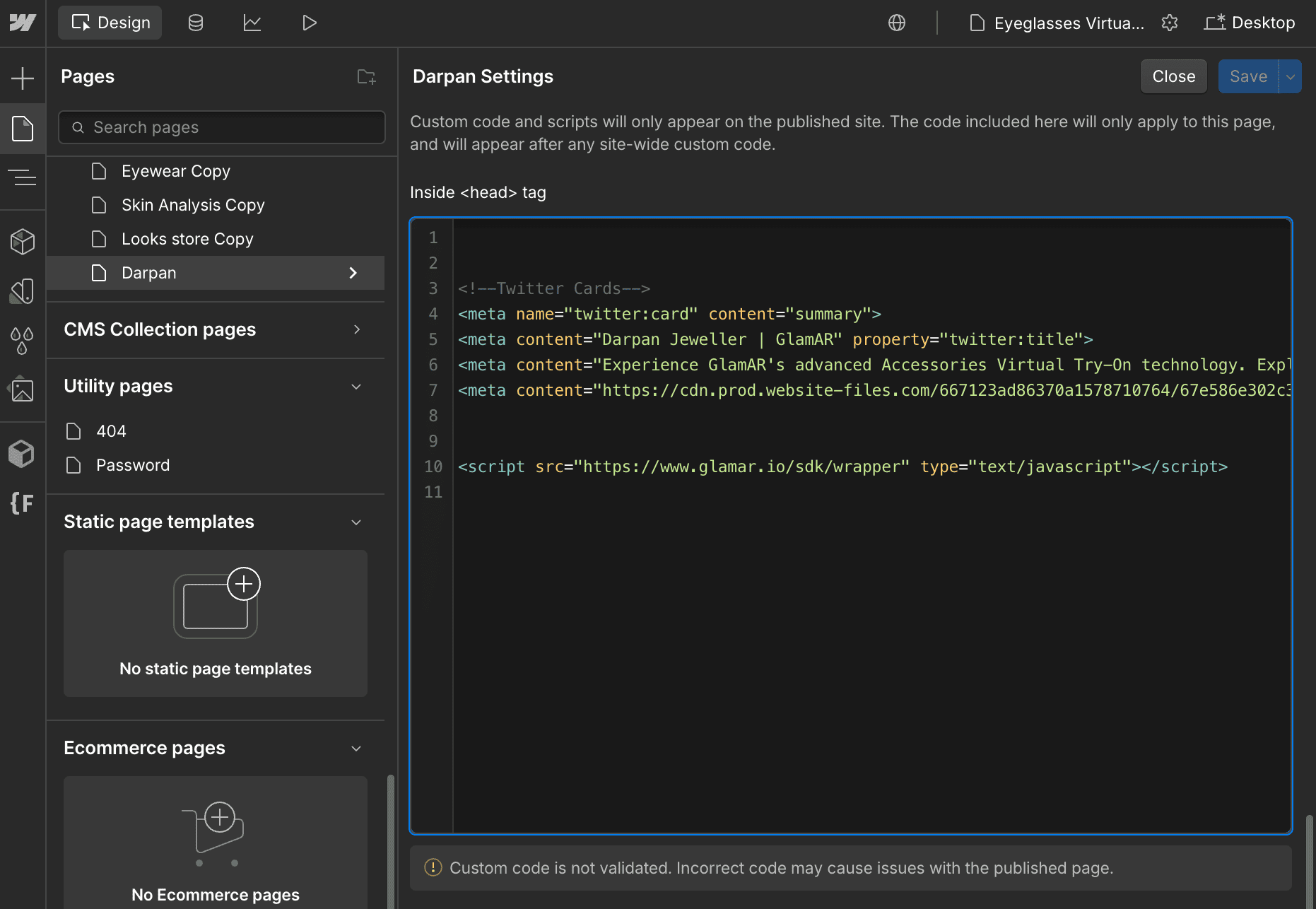This screenshot has width=1316, height=909.
Task: Open the Add elements plus panel
Action: tap(23, 78)
